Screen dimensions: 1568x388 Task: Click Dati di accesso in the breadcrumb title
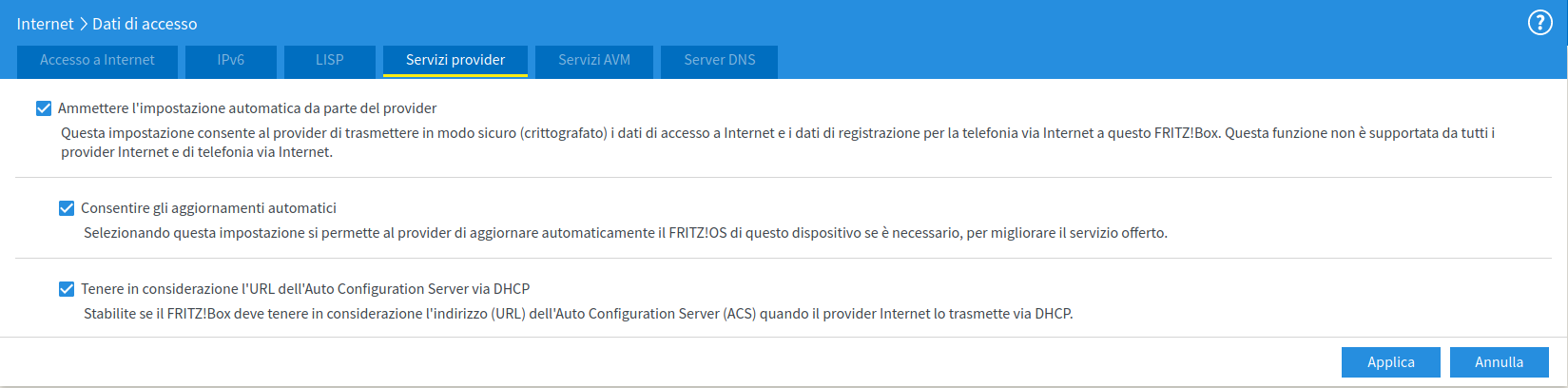click(x=145, y=24)
